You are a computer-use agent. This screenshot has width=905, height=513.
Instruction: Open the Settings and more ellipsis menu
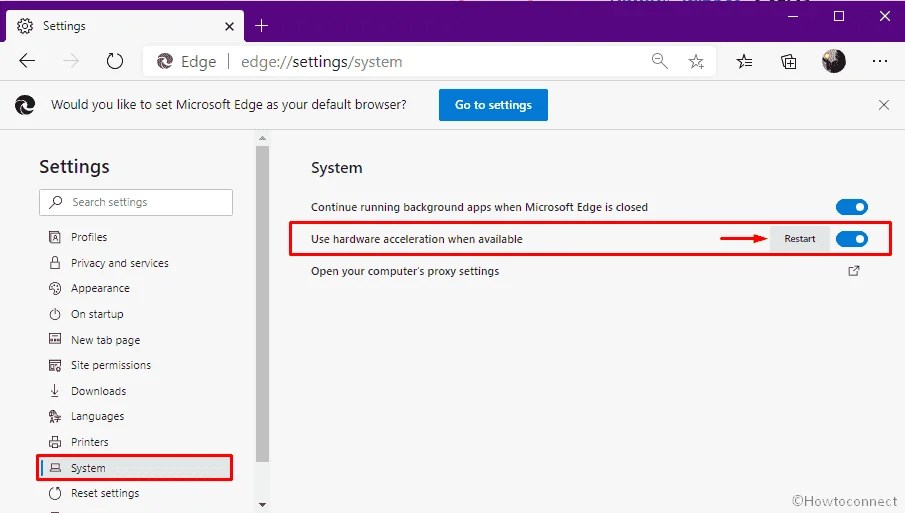pyautogui.click(x=880, y=61)
